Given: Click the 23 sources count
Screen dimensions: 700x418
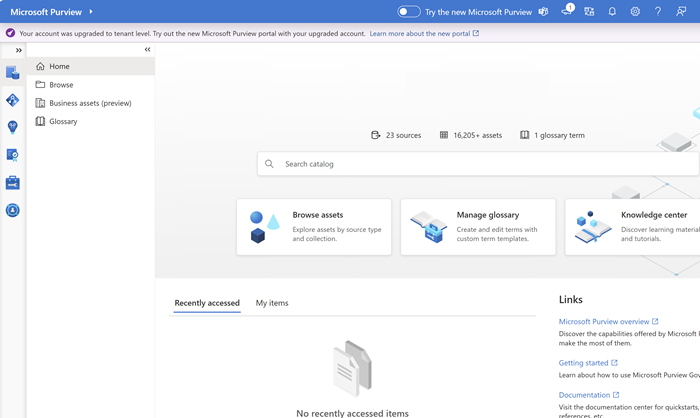Looking at the screenshot, I should click(403, 135).
